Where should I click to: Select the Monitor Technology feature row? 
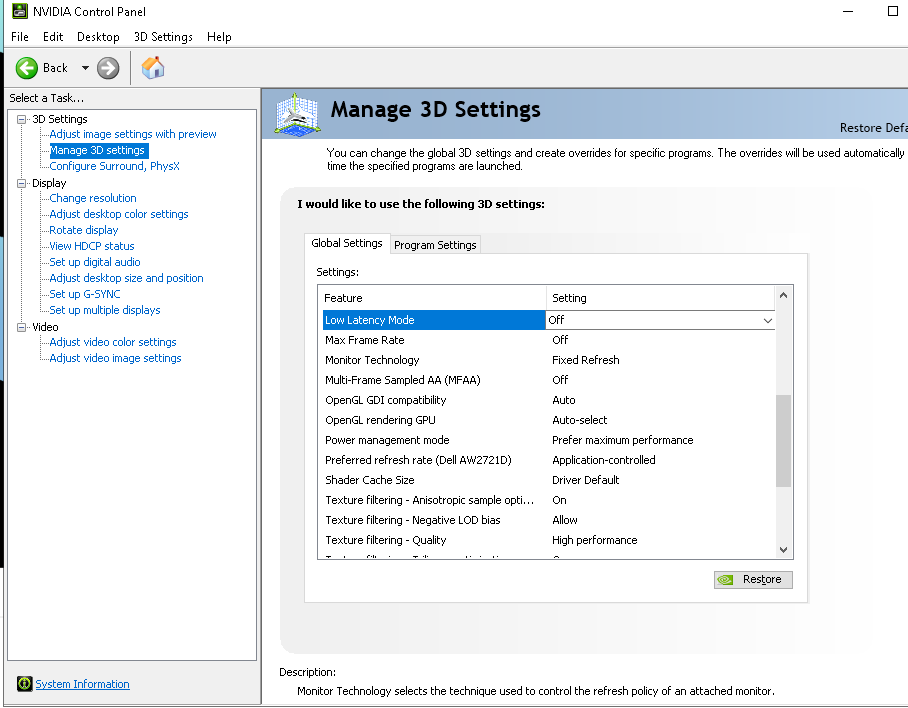click(548, 360)
